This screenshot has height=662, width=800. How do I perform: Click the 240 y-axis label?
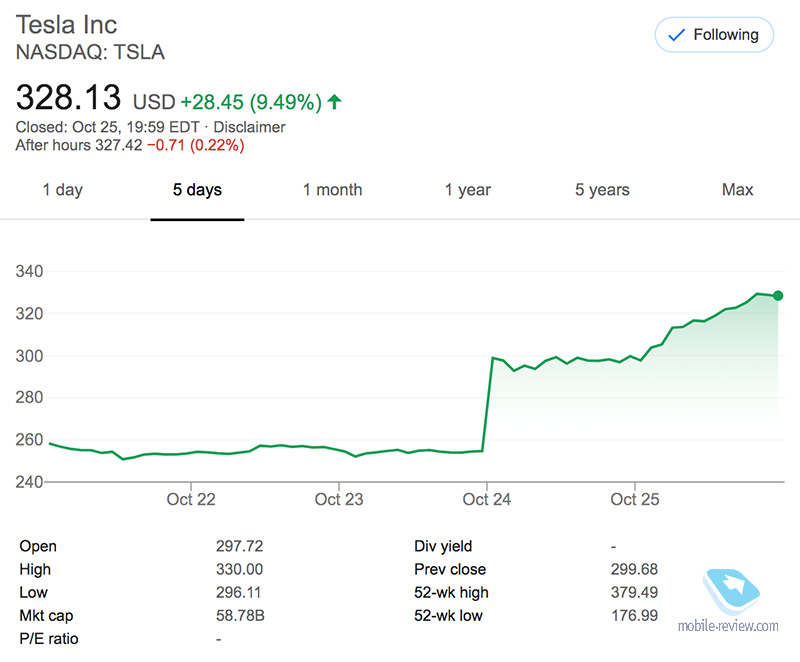click(30, 481)
